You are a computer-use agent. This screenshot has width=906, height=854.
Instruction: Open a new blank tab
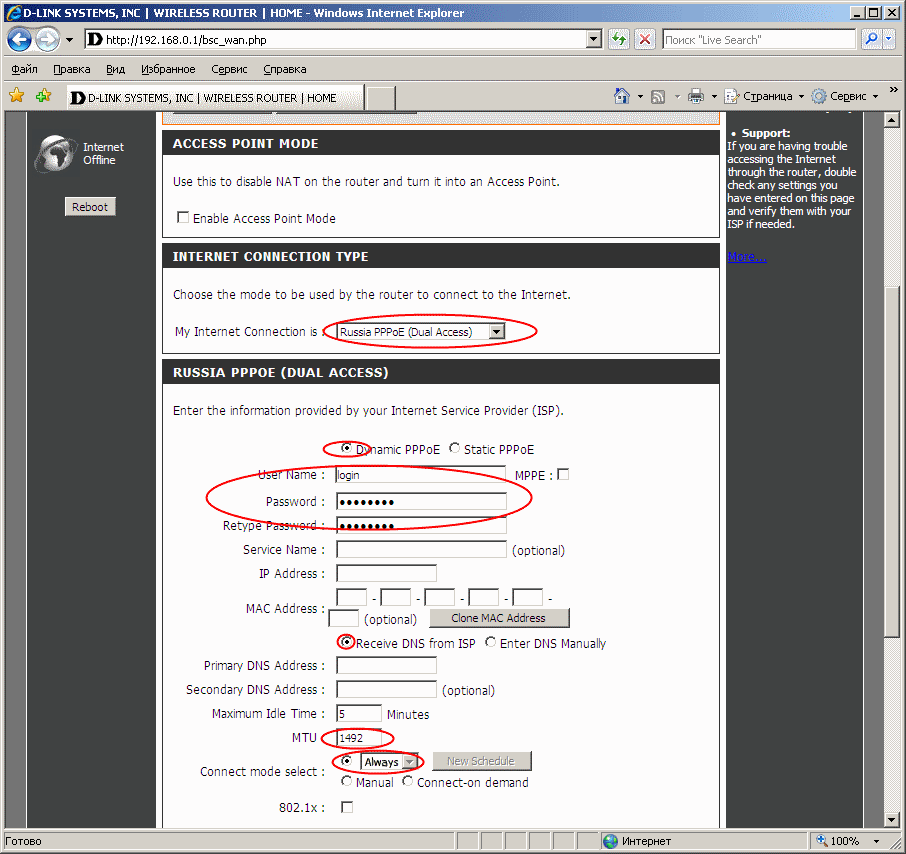[x=381, y=98]
